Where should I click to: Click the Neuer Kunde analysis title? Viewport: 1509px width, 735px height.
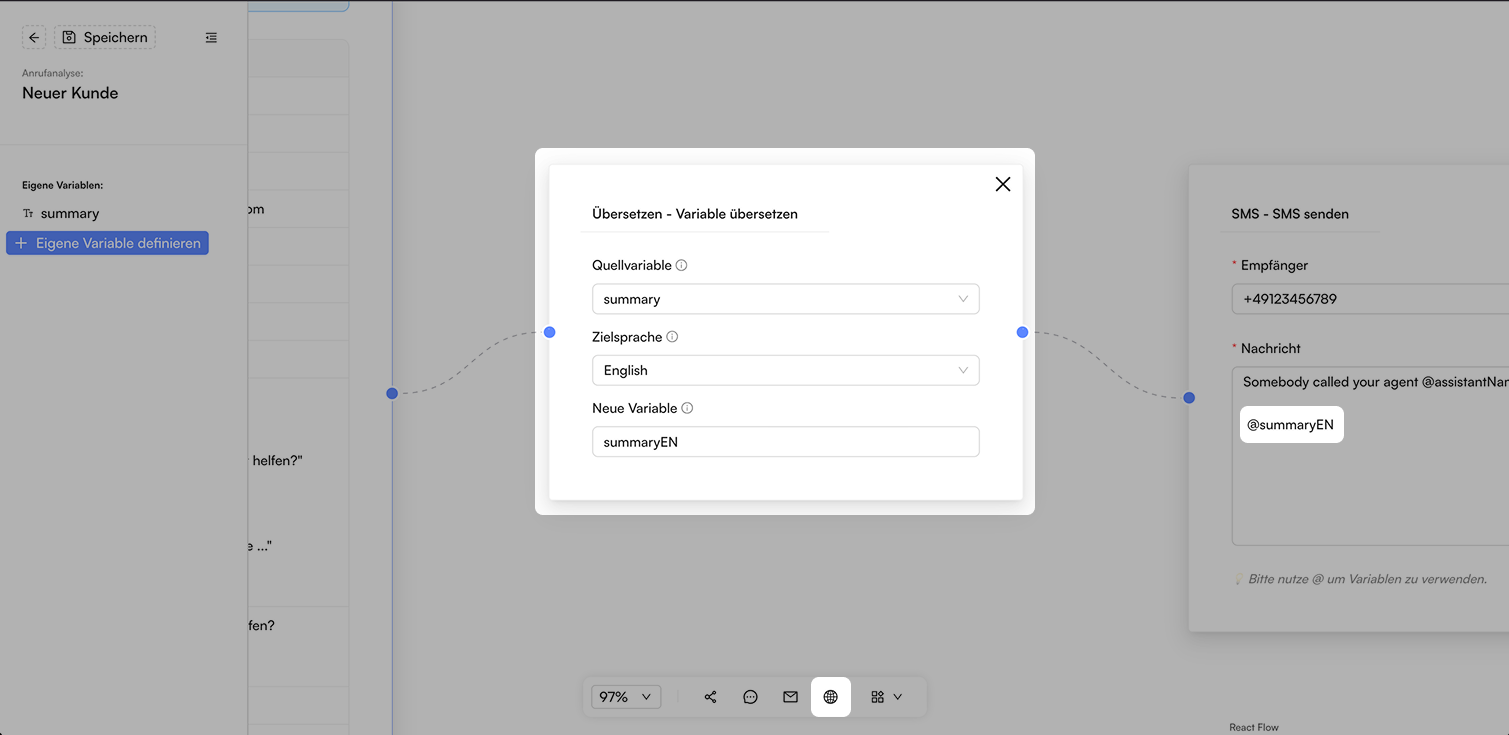pos(70,93)
